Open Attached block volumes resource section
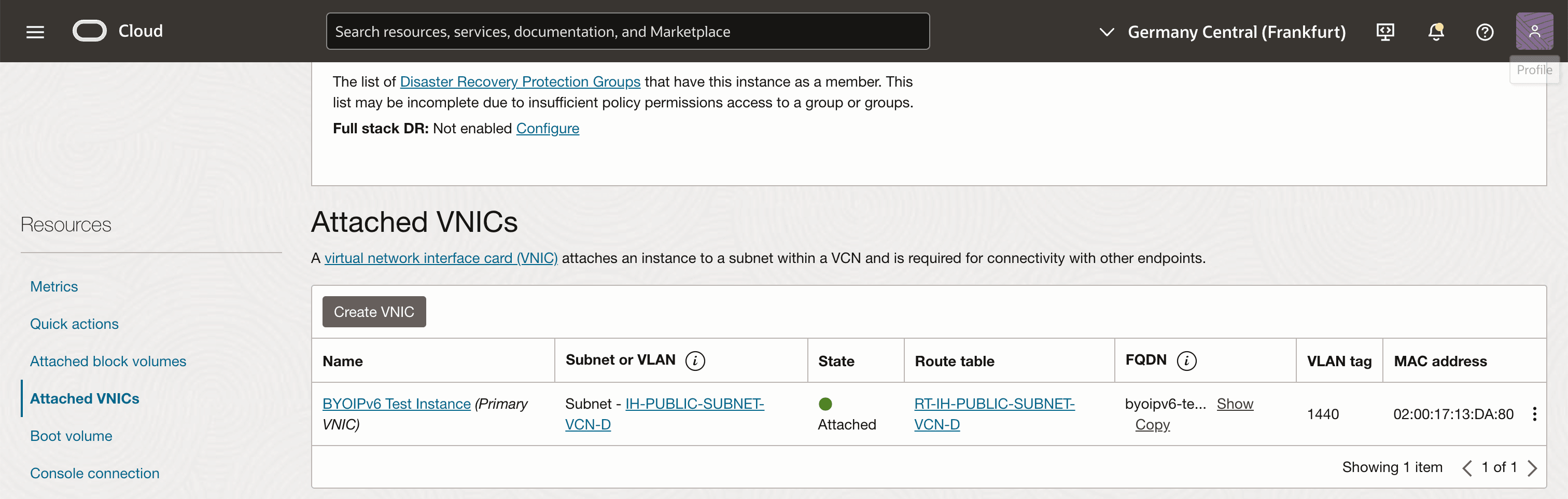Image resolution: width=1568 pixels, height=499 pixels. (x=108, y=362)
